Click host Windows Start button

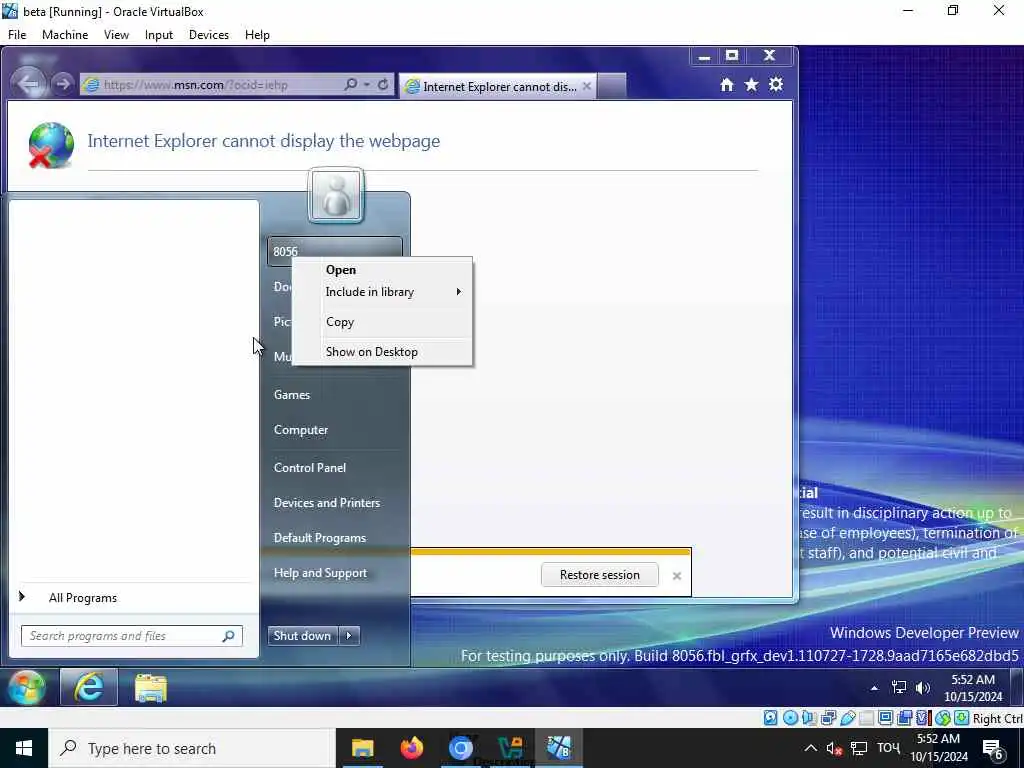[x=24, y=748]
